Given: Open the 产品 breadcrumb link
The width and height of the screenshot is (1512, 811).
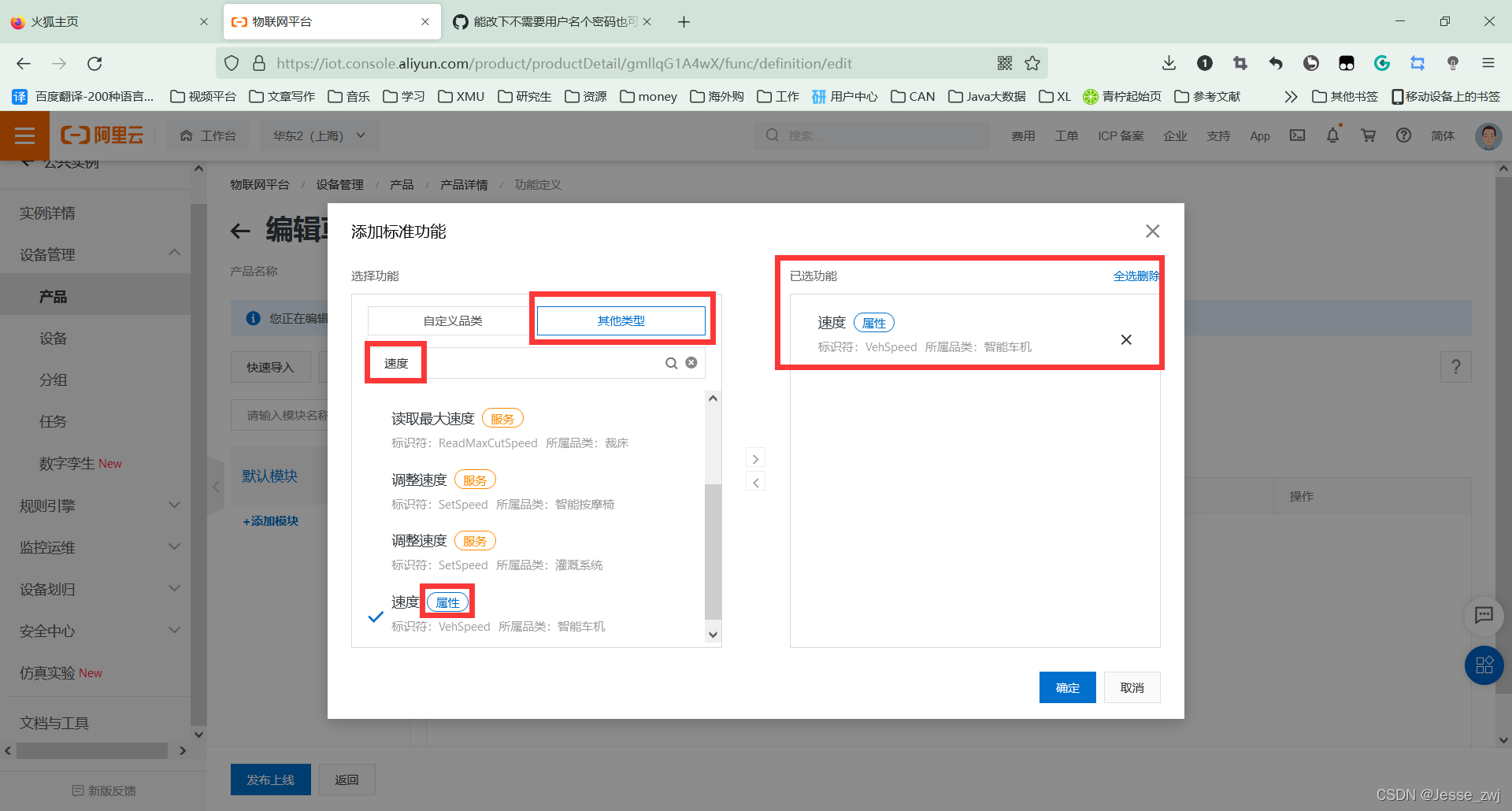Looking at the screenshot, I should click(402, 184).
